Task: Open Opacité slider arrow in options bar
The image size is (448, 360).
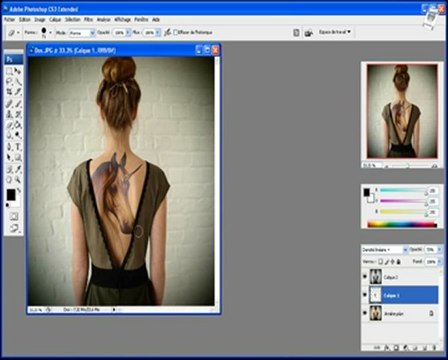Action: (128, 33)
